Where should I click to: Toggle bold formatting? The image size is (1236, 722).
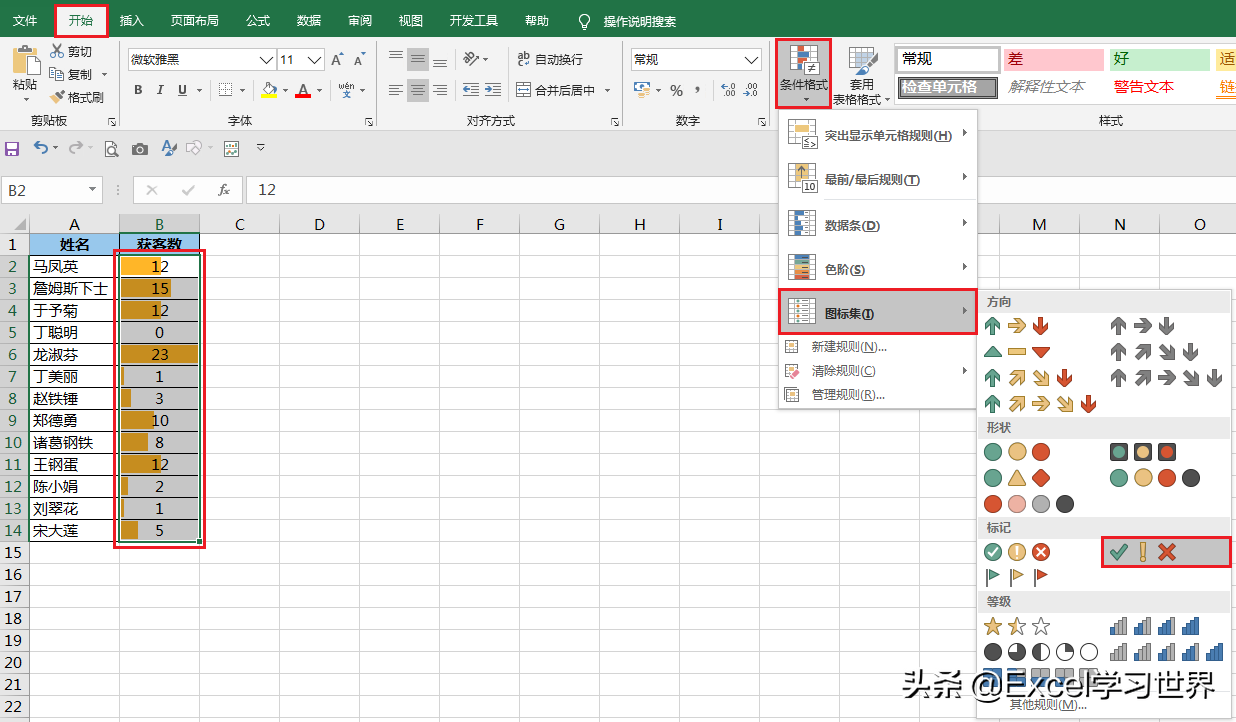[x=139, y=90]
